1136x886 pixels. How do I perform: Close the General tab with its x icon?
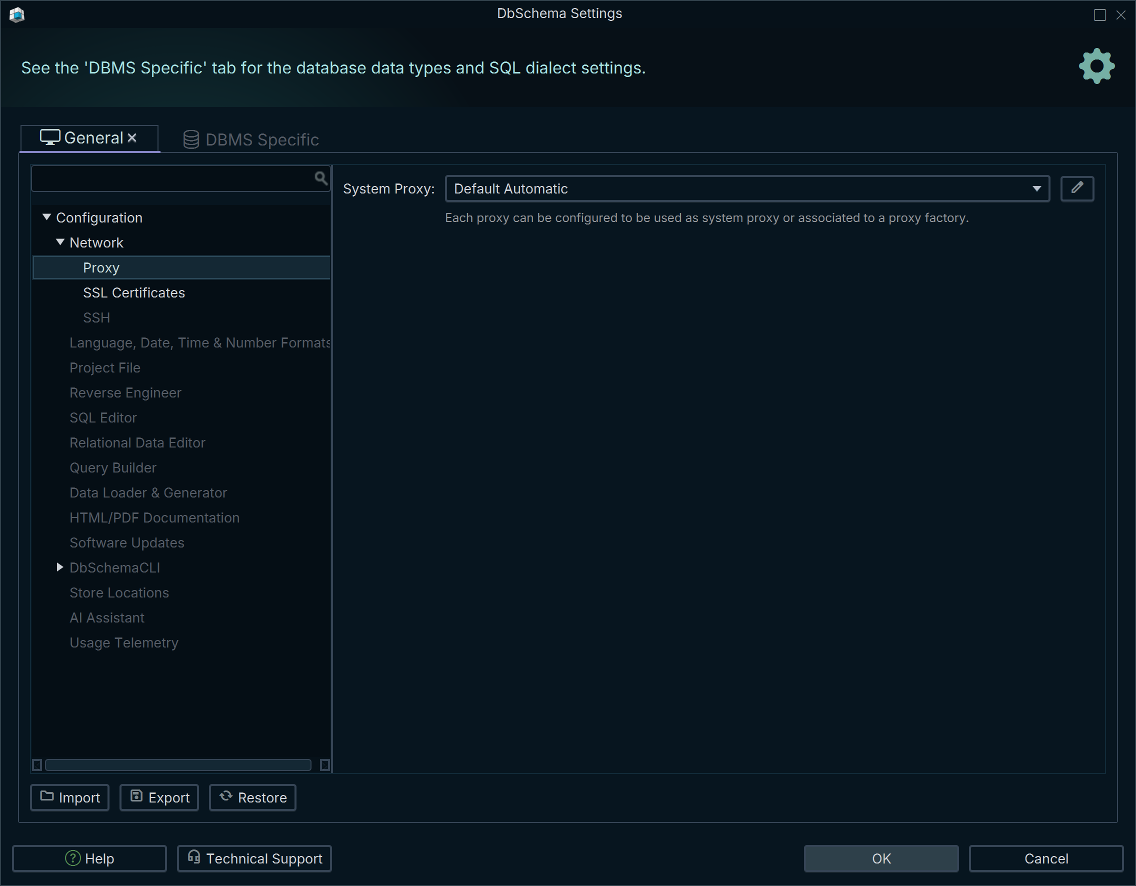[x=132, y=138]
